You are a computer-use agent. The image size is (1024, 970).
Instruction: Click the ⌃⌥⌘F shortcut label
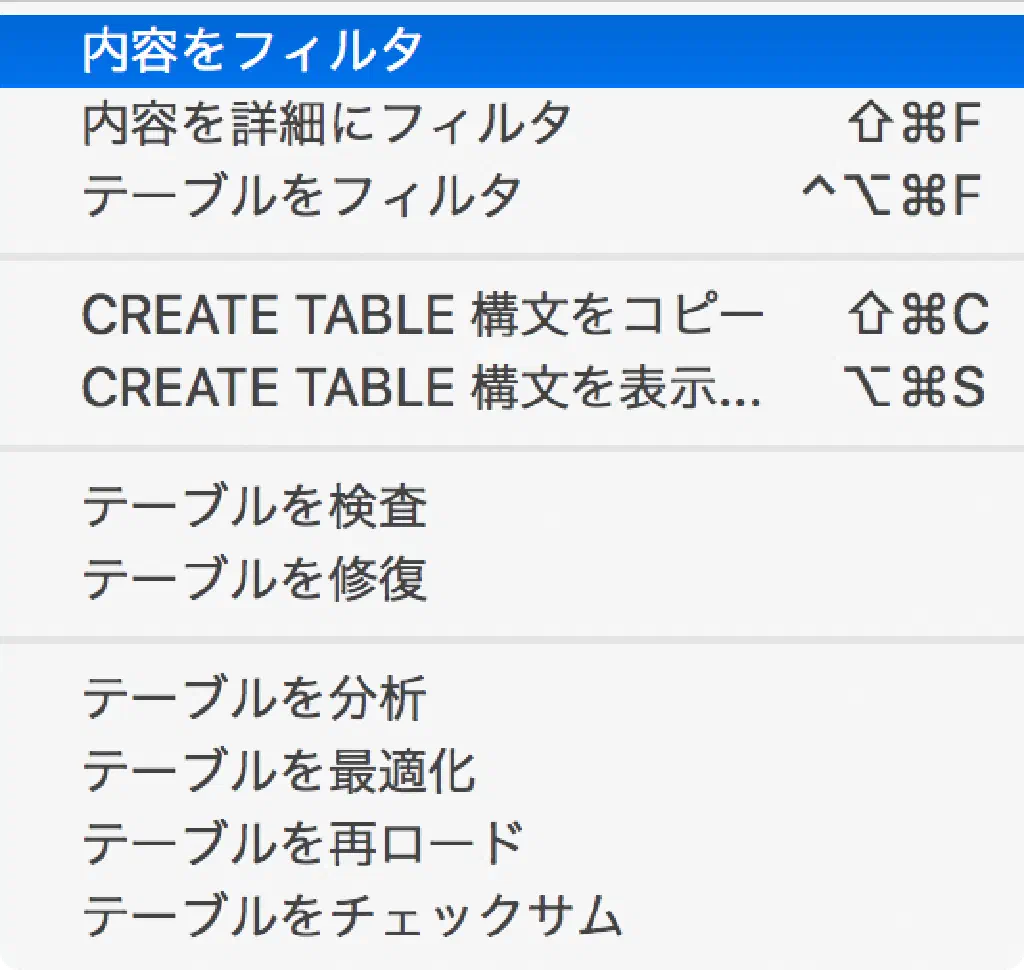click(892, 196)
